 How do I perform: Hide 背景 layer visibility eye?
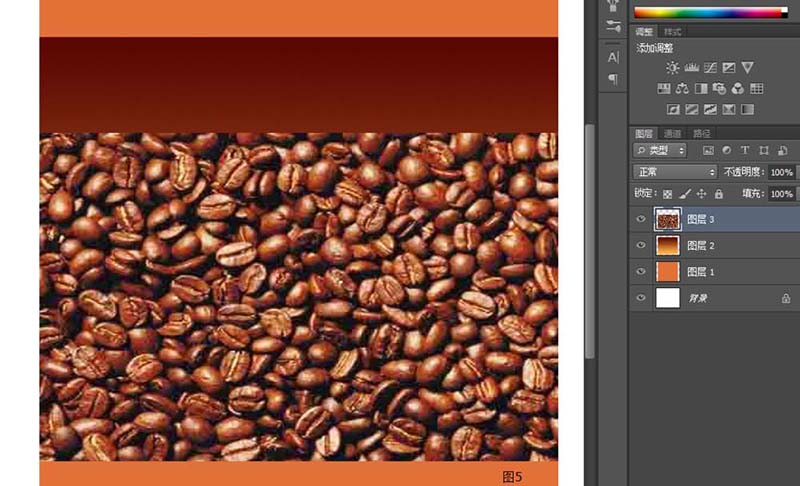(641, 298)
